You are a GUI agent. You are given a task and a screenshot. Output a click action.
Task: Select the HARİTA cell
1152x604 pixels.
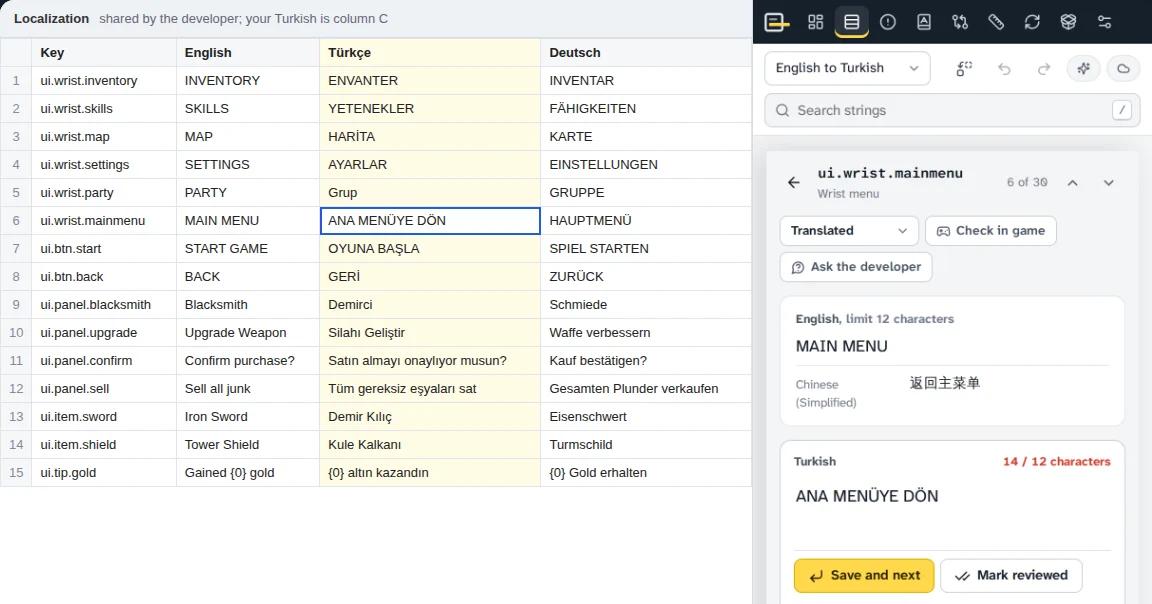[430, 137]
